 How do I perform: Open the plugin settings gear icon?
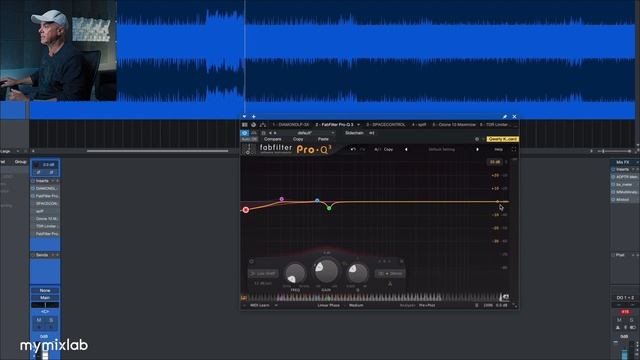coord(477,139)
